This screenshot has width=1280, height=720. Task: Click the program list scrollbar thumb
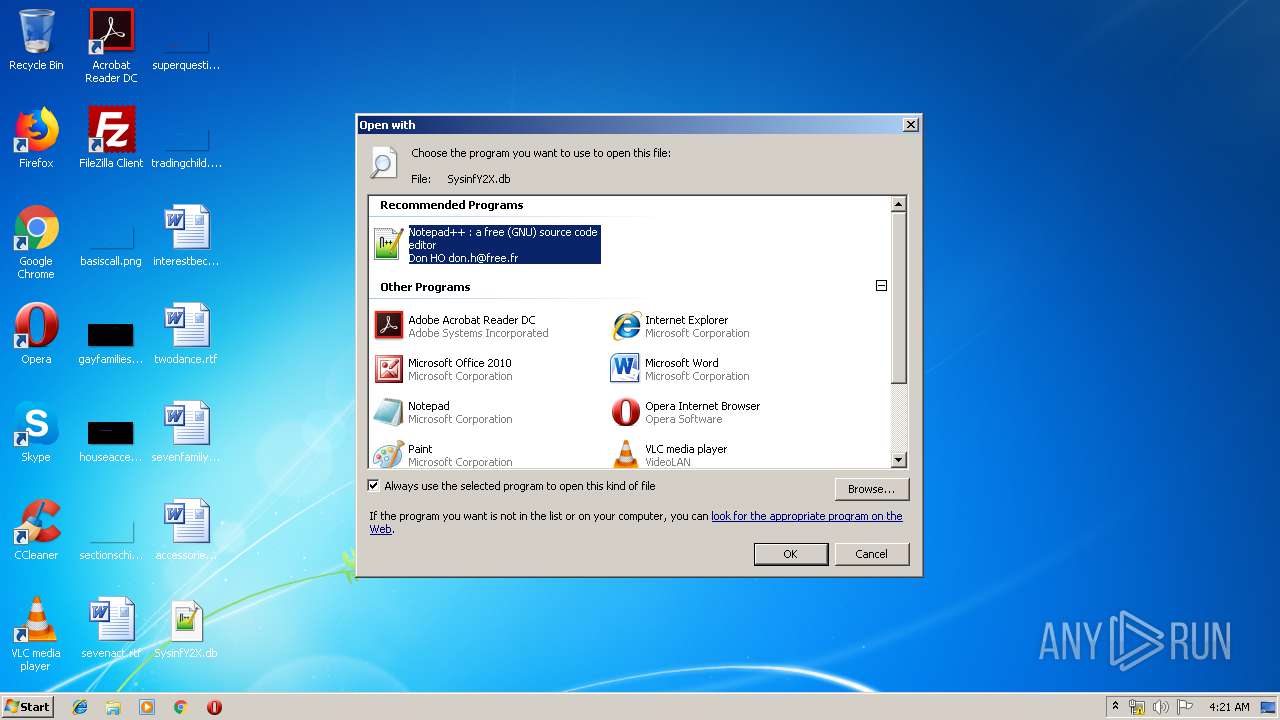pyautogui.click(x=898, y=298)
